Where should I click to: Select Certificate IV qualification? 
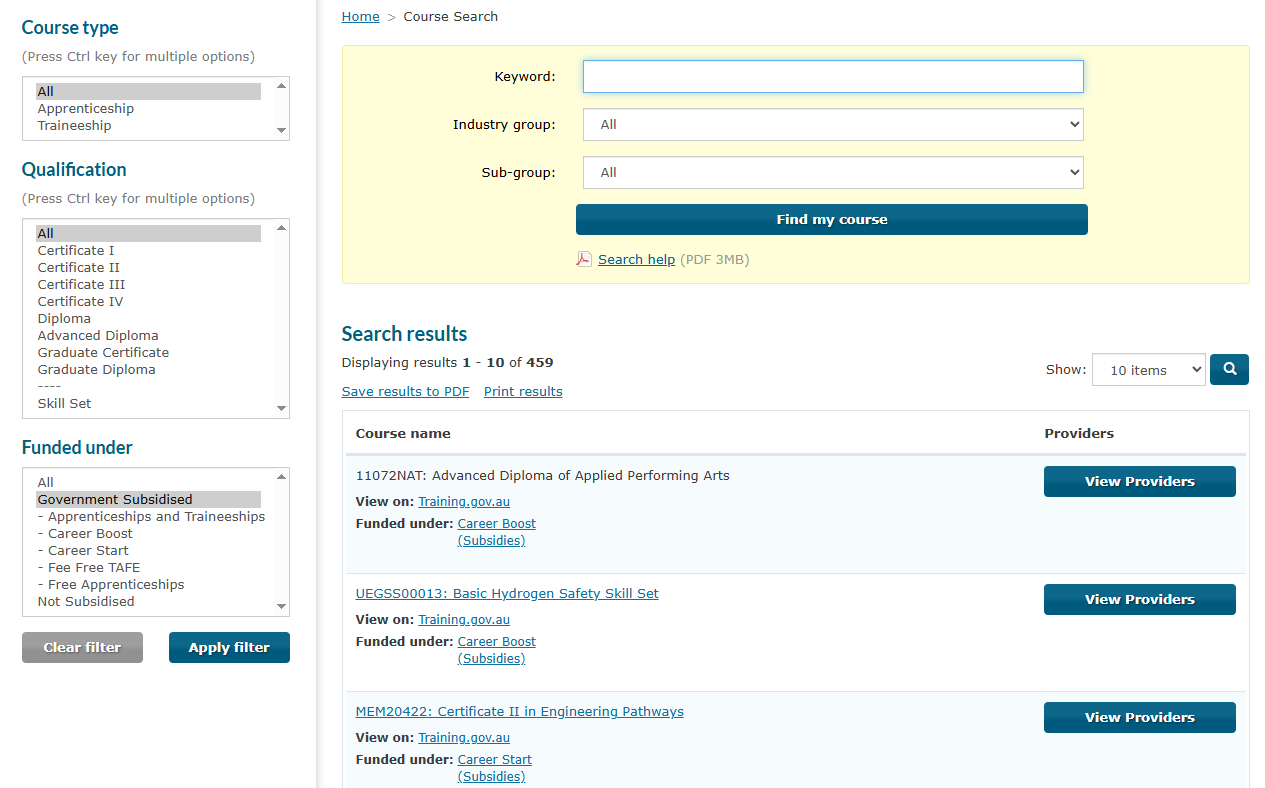(x=149, y=302)
